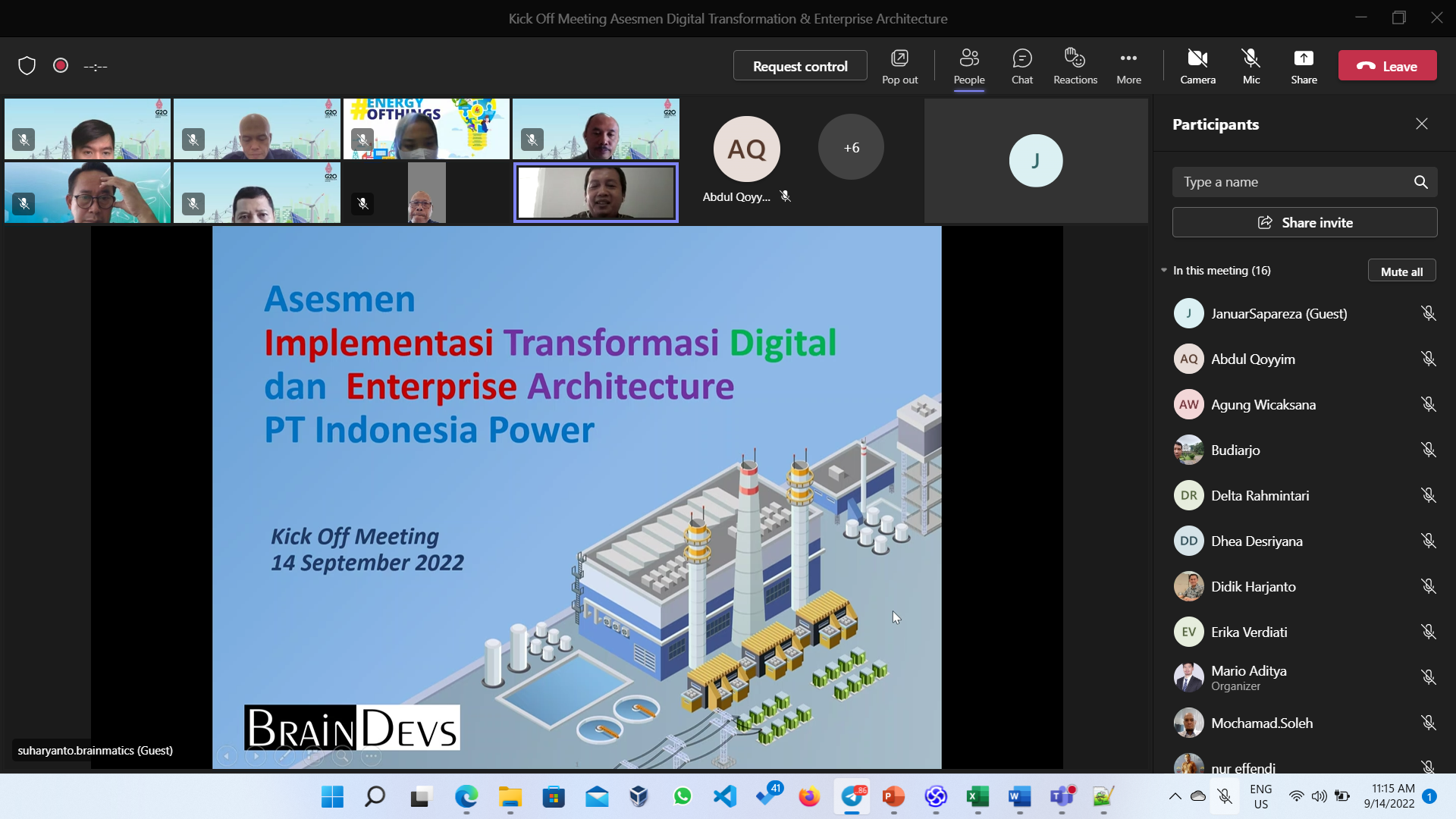This screenshot has width=1456, height=819.
Task: Show hidden system tray icons
Action: [1175, 796]
